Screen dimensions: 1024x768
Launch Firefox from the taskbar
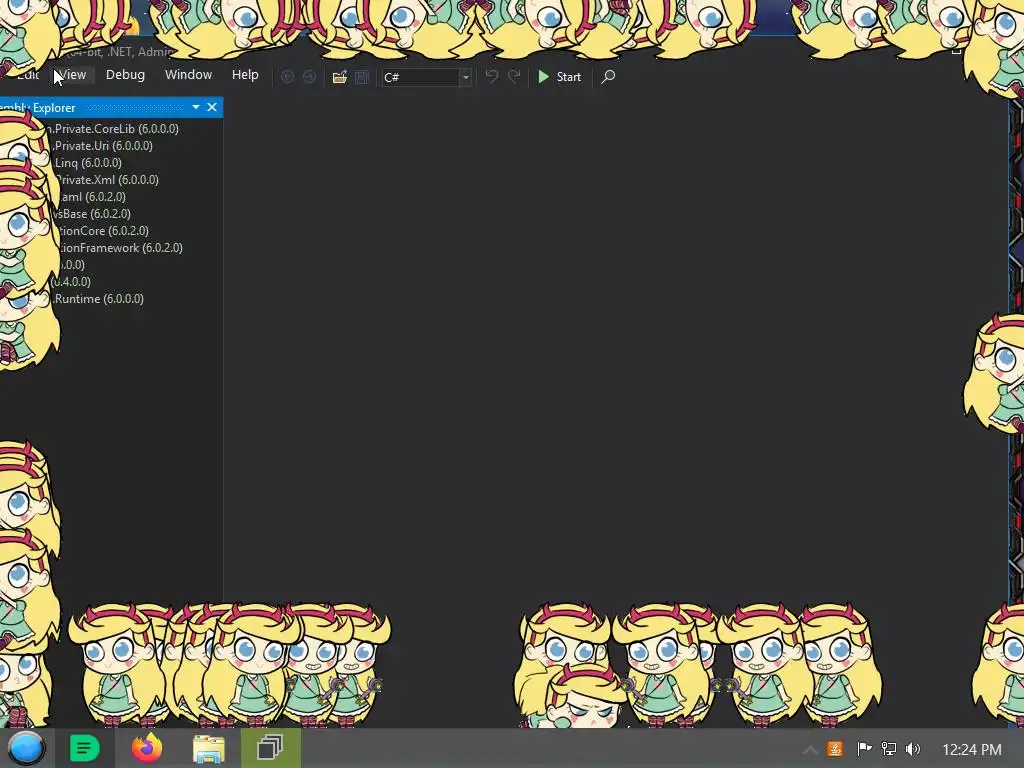coord(147,748)
